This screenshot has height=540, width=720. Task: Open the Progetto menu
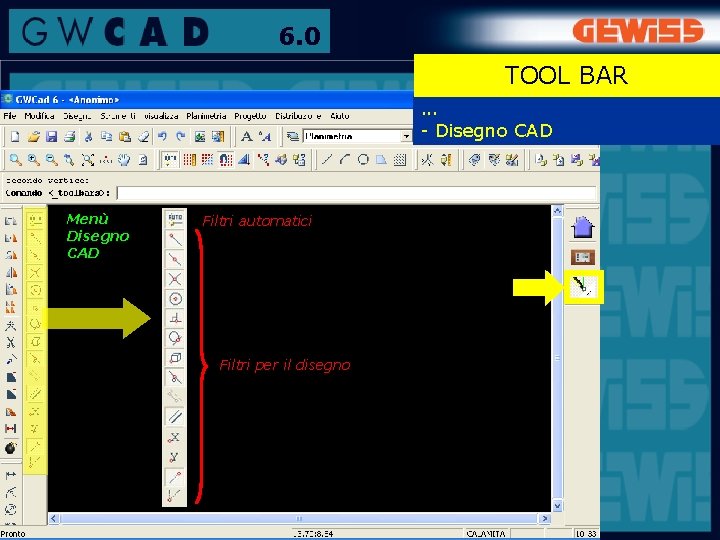(x=250, y=116)
